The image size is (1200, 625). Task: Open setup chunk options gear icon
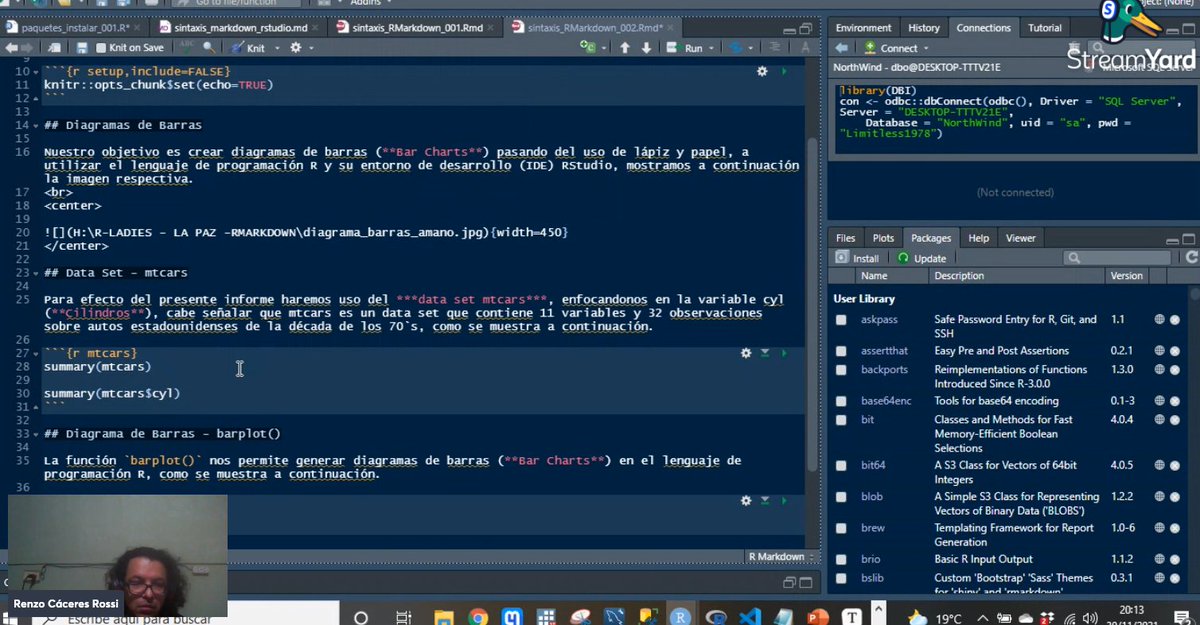pyautogui.click(x=763, y=72)
